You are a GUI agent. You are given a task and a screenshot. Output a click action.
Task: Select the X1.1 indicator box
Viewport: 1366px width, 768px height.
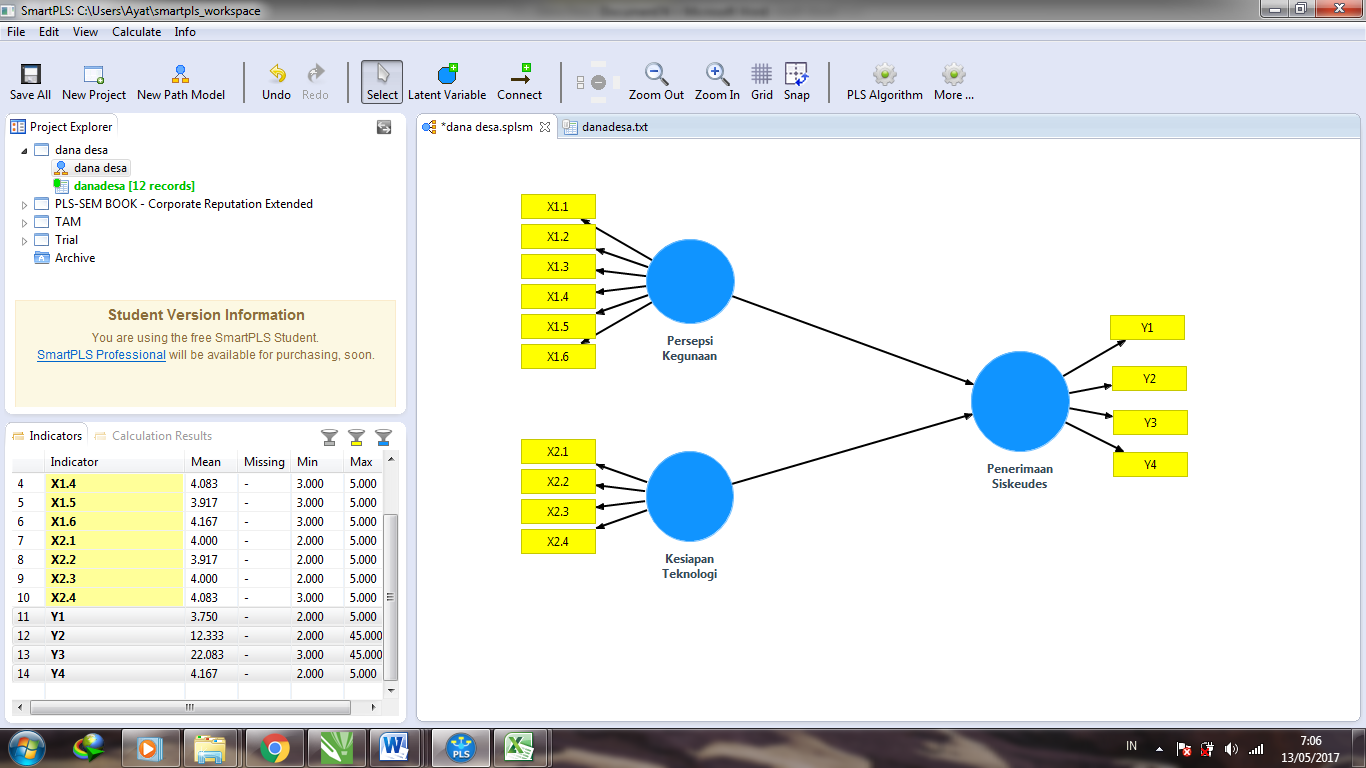[x=558, y=207]
